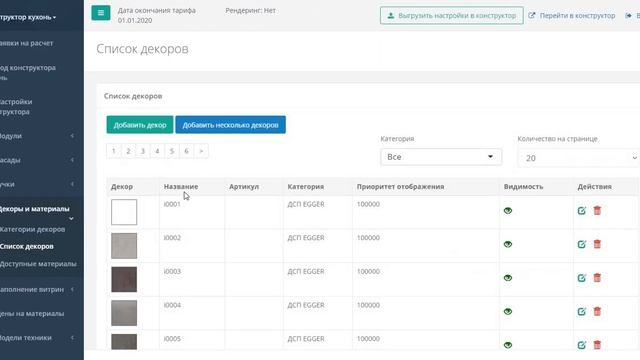Go to pagination page 1
This screenshot has width=640, height=360.
113,151
